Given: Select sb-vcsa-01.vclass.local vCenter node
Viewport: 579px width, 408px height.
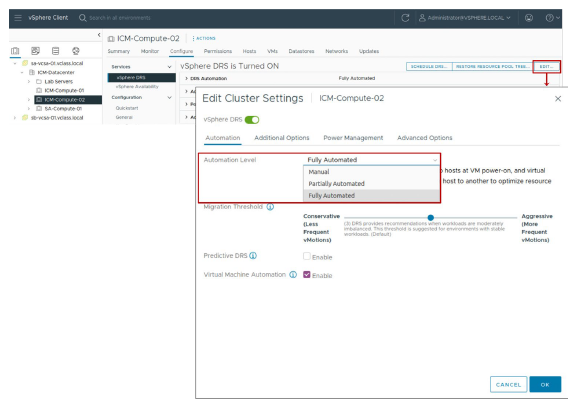Looking at the screenshot, I should tap(57, 118).
